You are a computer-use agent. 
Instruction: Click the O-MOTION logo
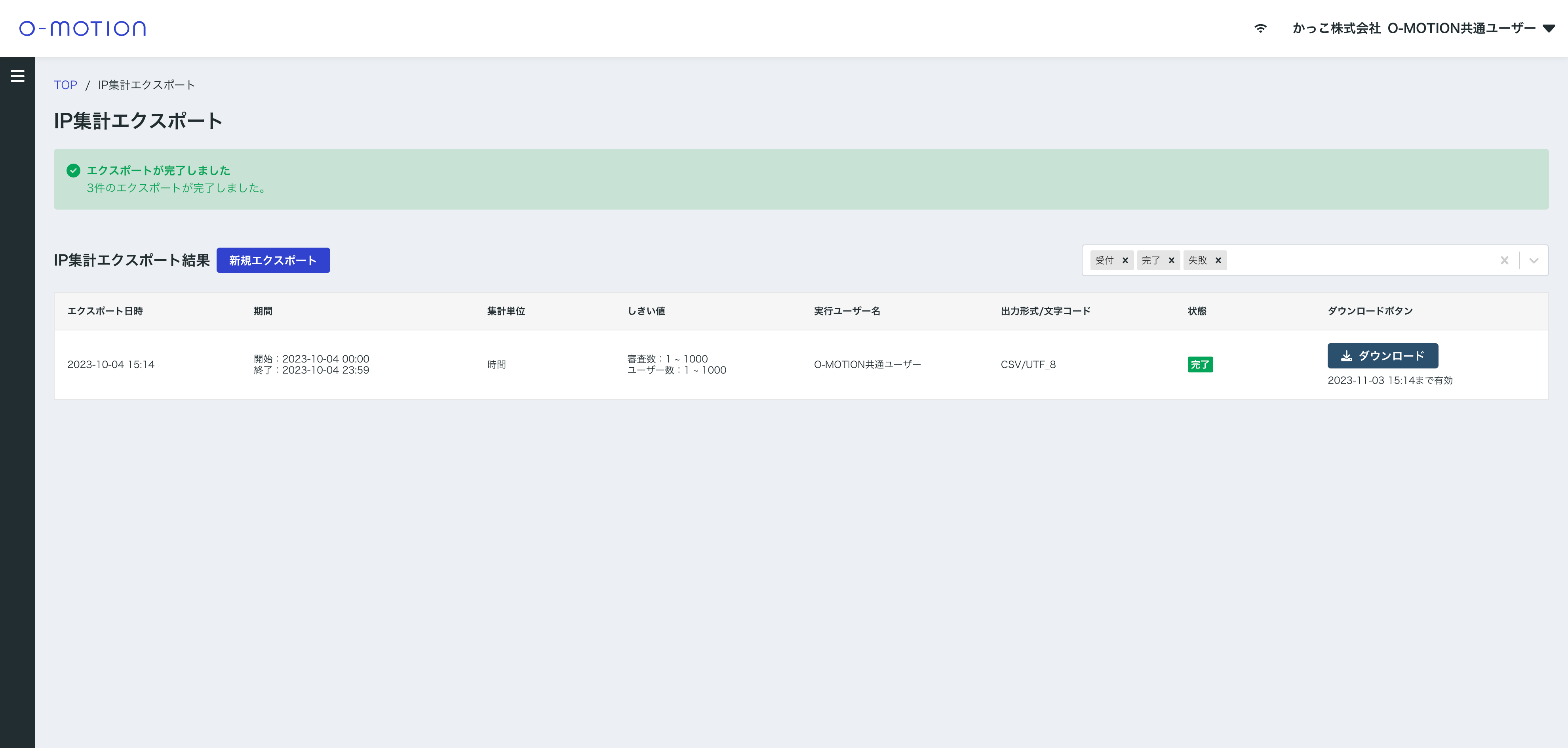82,29
